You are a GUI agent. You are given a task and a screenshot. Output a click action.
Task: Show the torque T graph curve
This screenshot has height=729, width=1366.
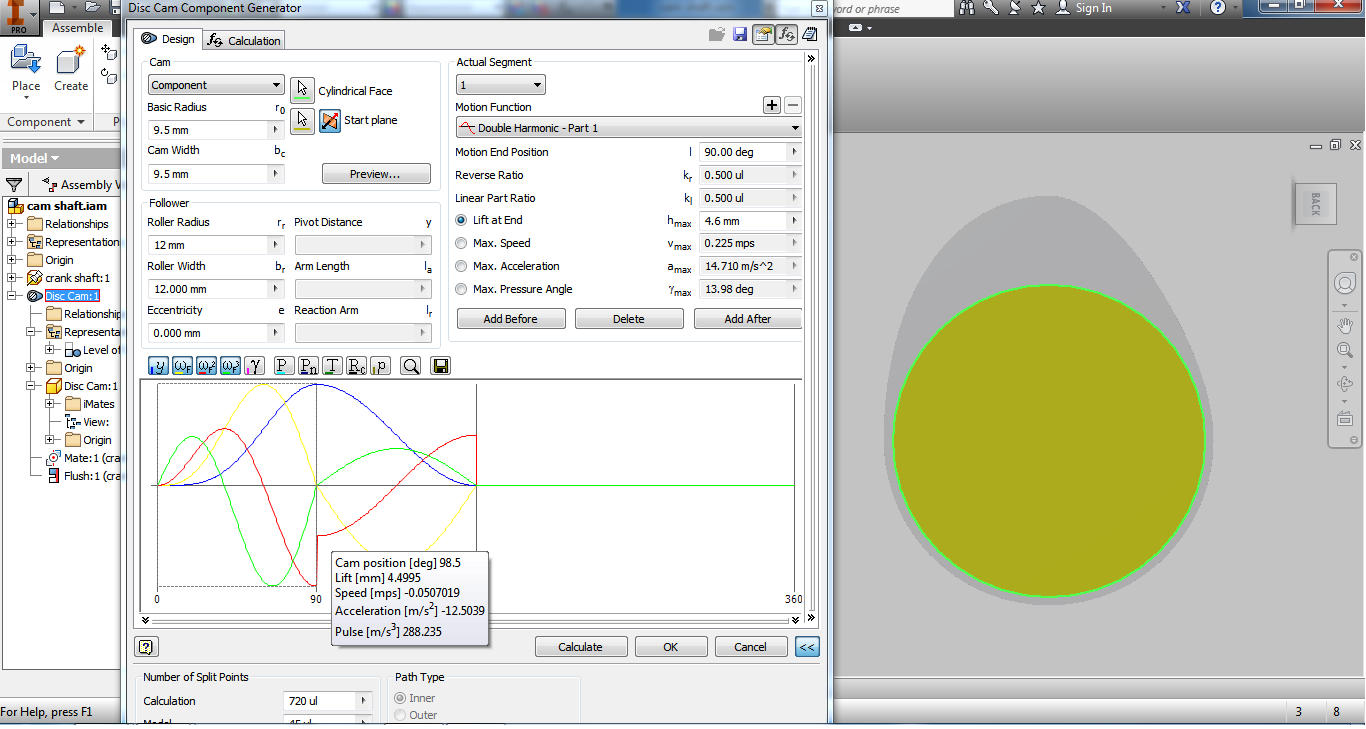[332, 366]
